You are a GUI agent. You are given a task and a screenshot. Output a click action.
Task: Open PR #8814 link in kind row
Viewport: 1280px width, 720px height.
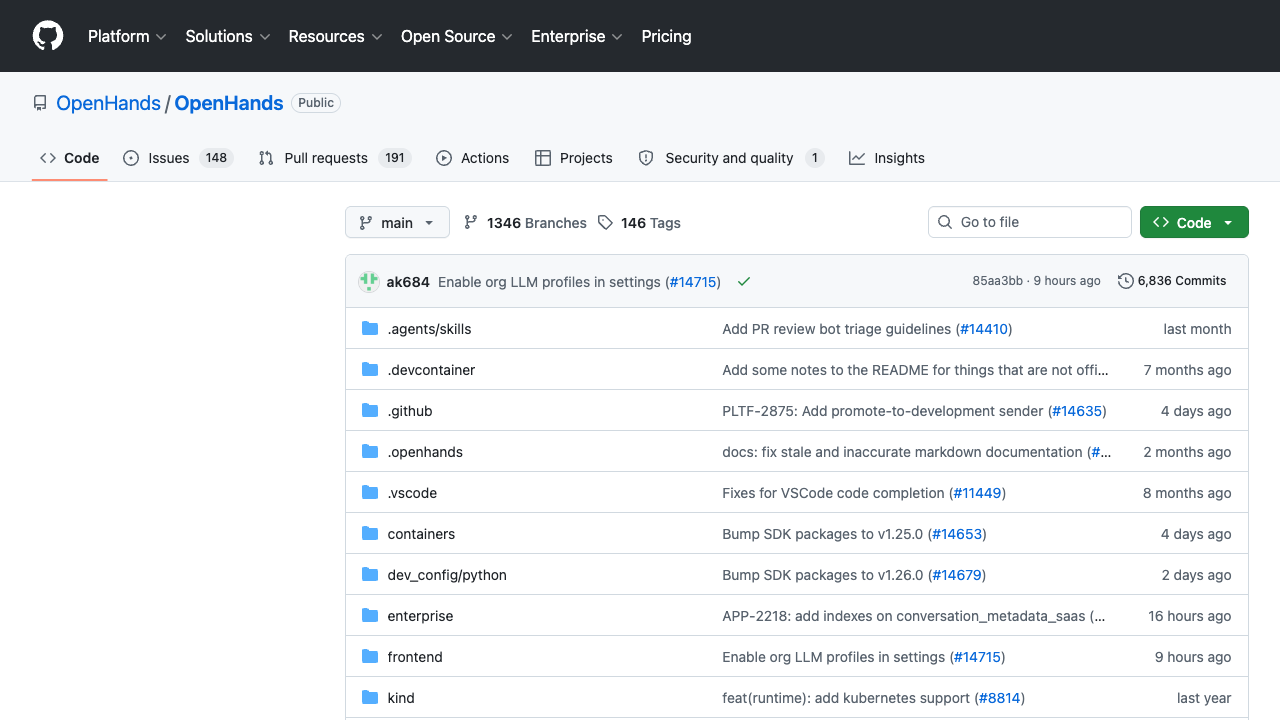tap(1000, 698)
